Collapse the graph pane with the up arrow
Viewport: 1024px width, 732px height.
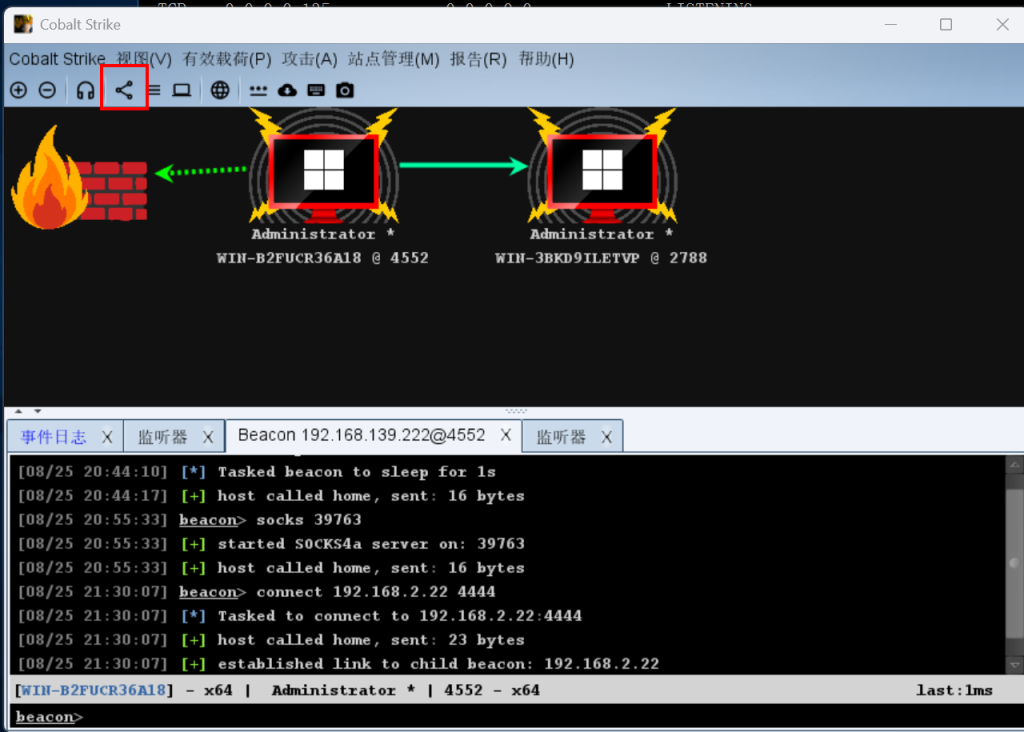tap(18, 411)
